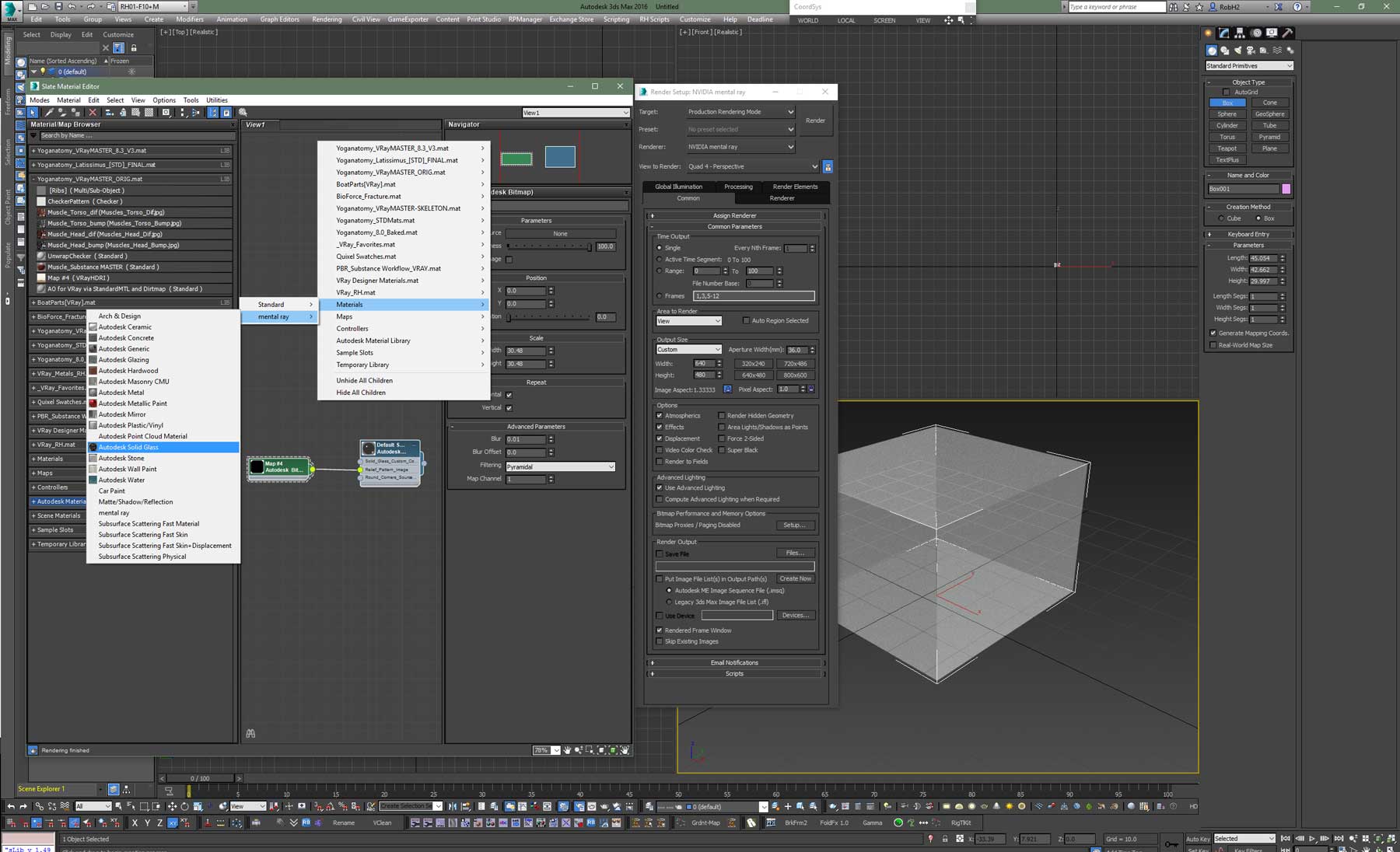Switch to the Global Illumination tab
1400x852 pixels.
click(678, 187)
